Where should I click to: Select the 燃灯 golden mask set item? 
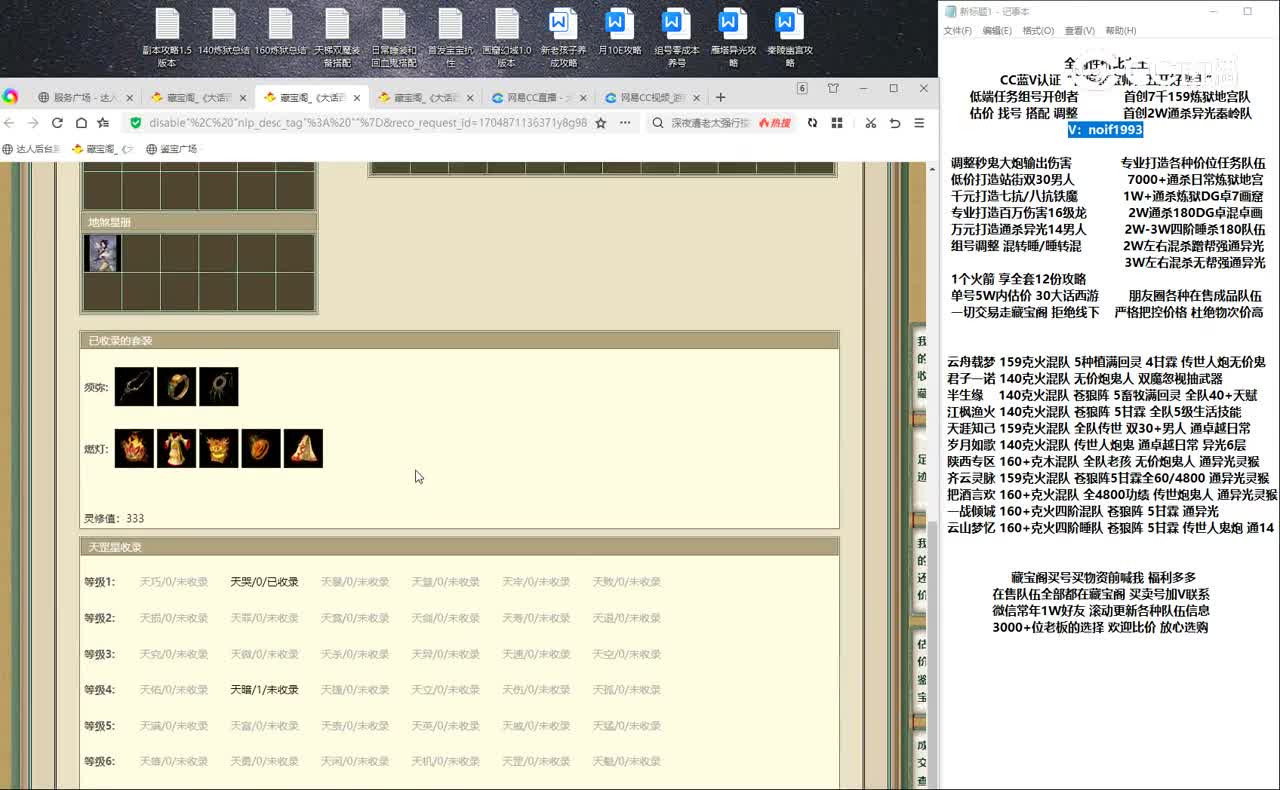[219, 449]
